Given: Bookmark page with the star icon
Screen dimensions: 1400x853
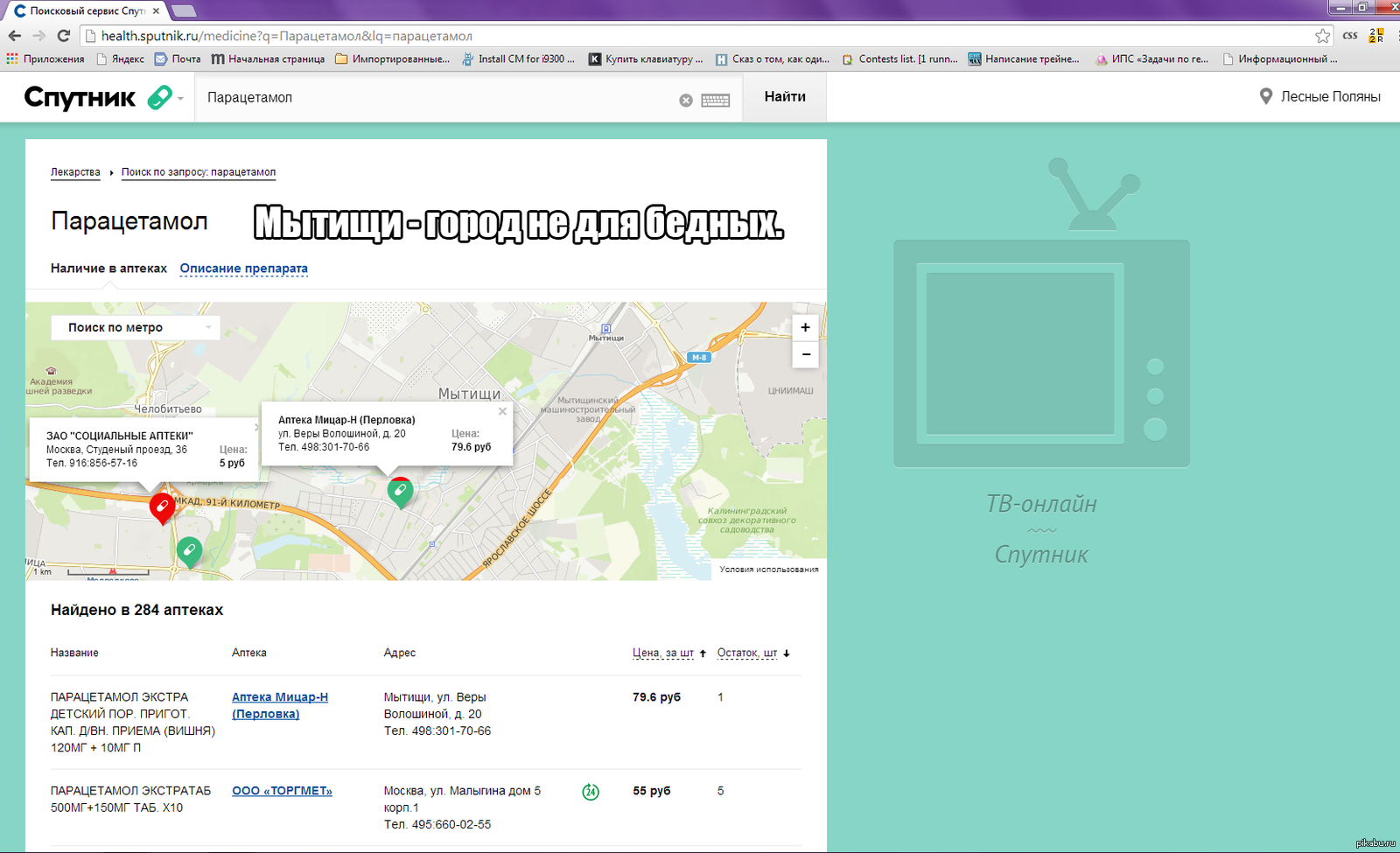Looking at the screenshot, I should [x=1322, y=36].
